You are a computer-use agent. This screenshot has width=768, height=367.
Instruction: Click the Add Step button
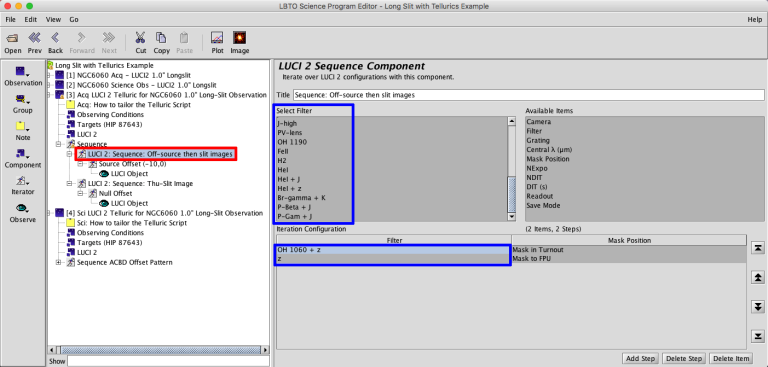(x=640, y=359)
